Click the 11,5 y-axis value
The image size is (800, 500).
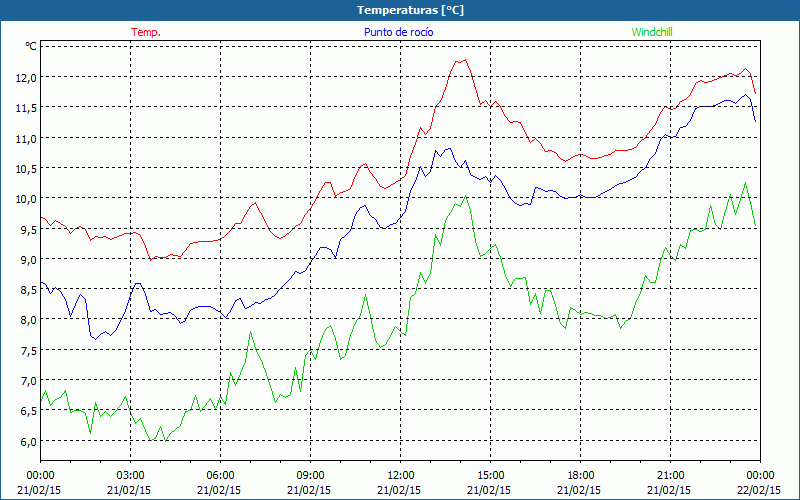(x=27, y=108)
